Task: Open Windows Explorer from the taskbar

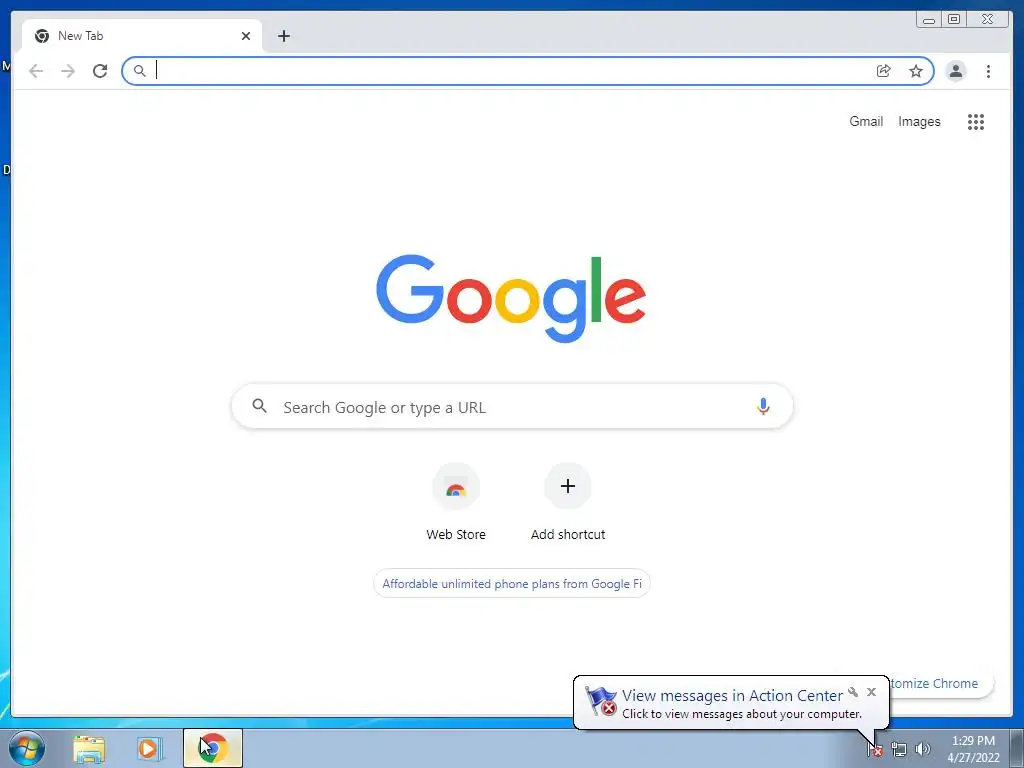Action: click(89, 748)
